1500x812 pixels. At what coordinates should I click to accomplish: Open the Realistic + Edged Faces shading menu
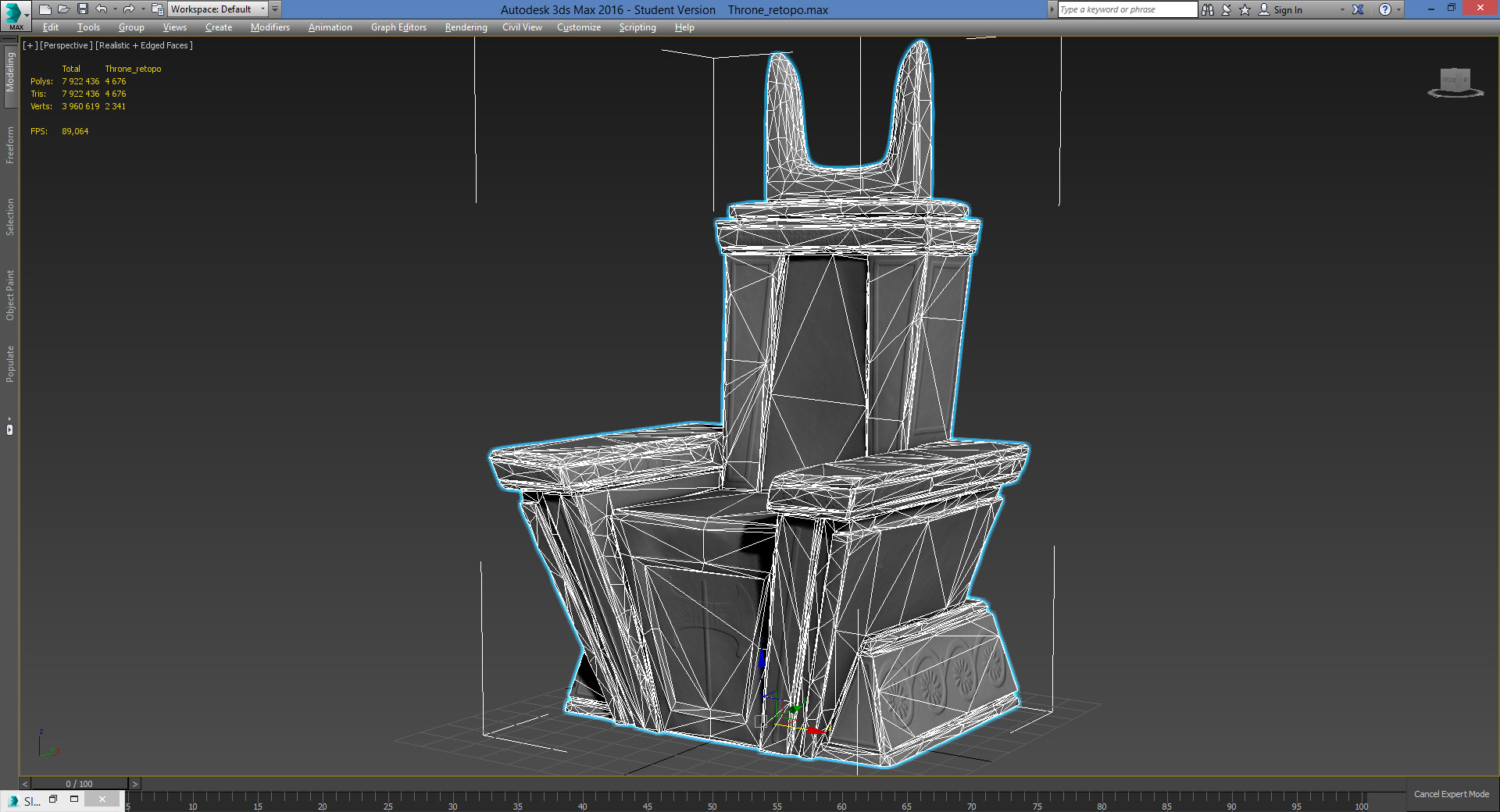point(144,45)
